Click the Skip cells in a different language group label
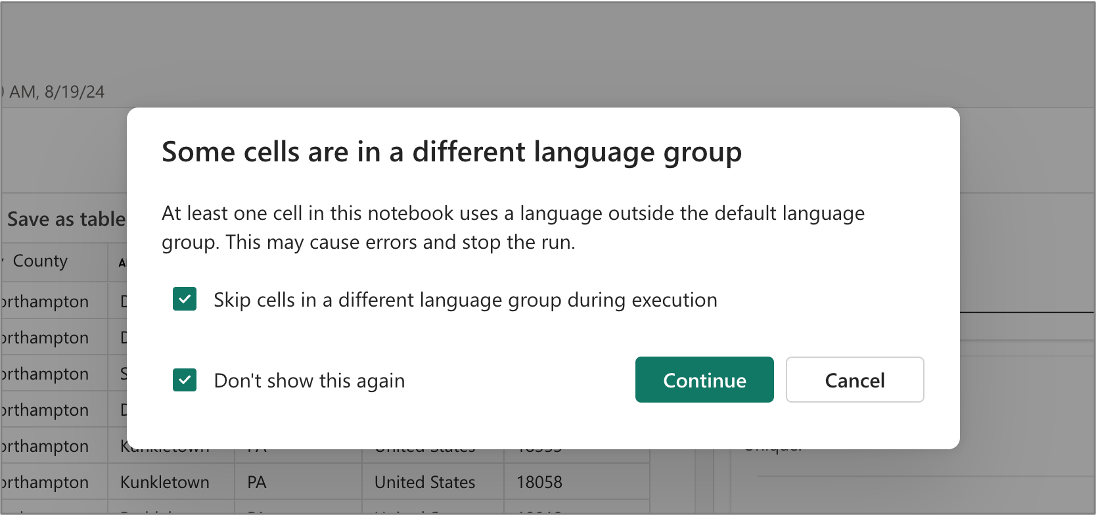 (x=466, y=300)
